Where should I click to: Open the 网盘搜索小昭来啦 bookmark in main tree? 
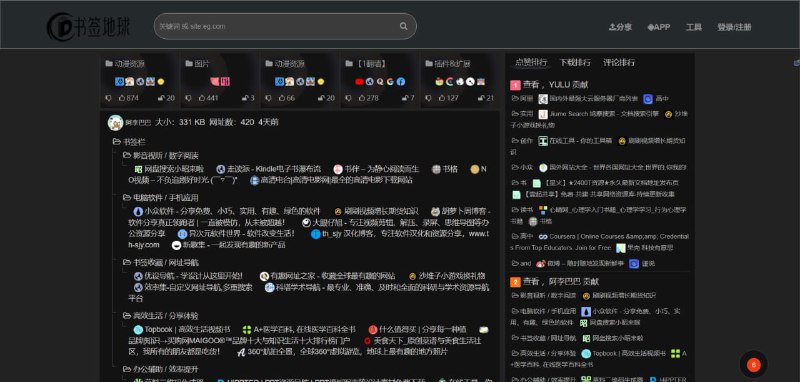(x=169, y=169)
